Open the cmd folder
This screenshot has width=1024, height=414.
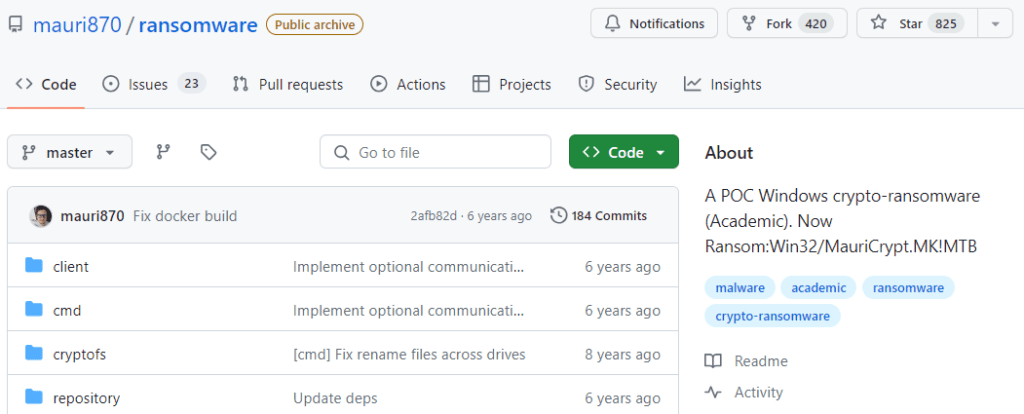tap(67, 311)
